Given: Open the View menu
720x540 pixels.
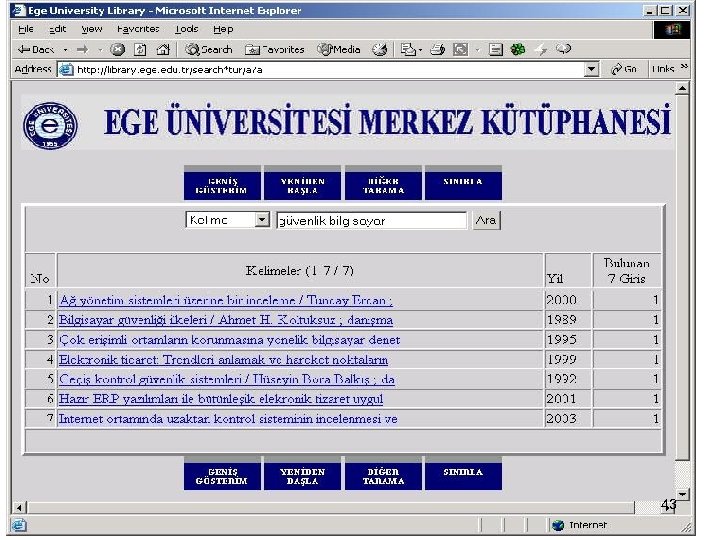Looking at the screenshot, I should coord(92,29).
